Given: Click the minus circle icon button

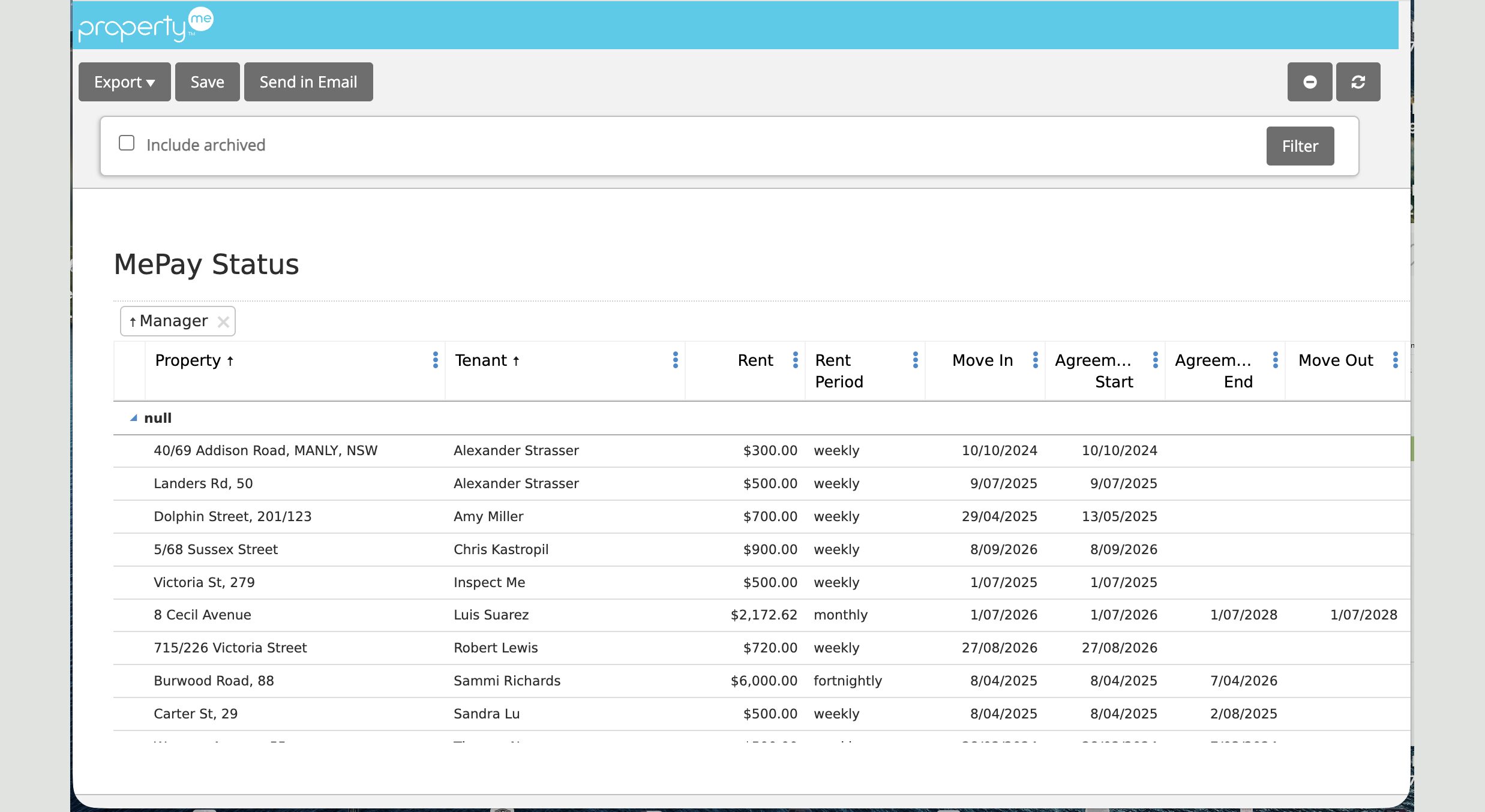Looking at the screenshot, I should pos(1310,82).
